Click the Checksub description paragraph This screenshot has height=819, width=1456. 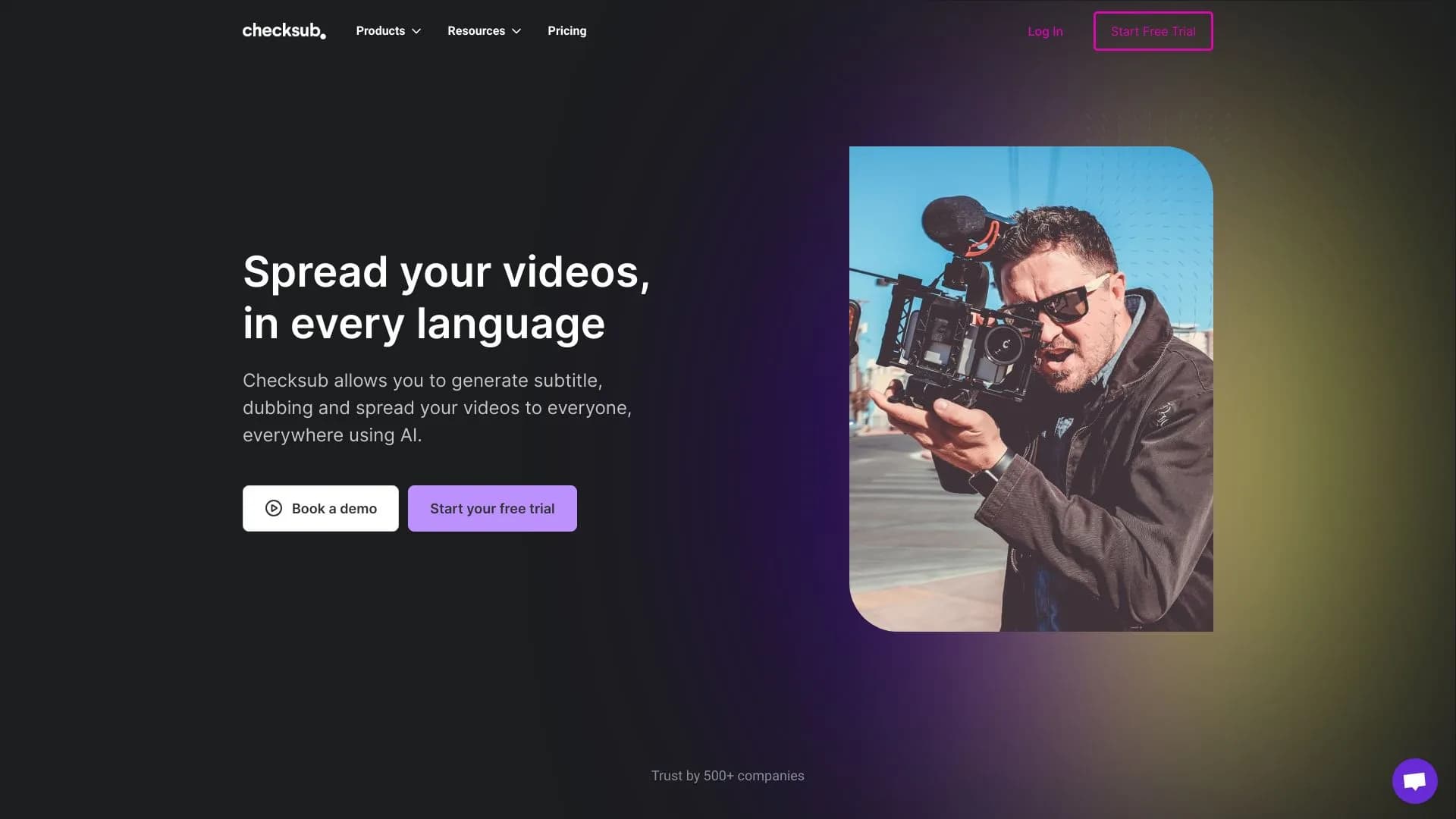(x=437, y=408)
